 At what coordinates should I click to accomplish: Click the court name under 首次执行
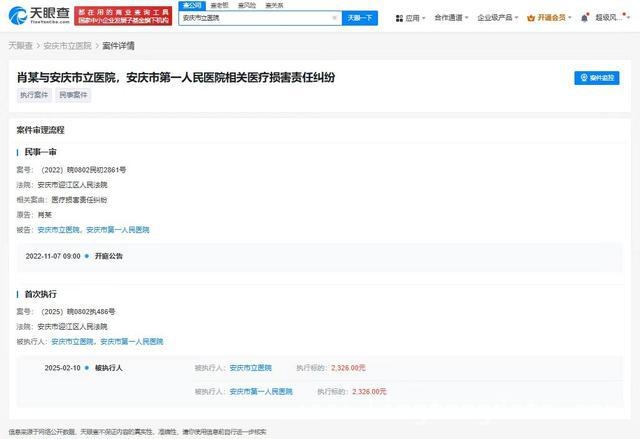point(72,327)
